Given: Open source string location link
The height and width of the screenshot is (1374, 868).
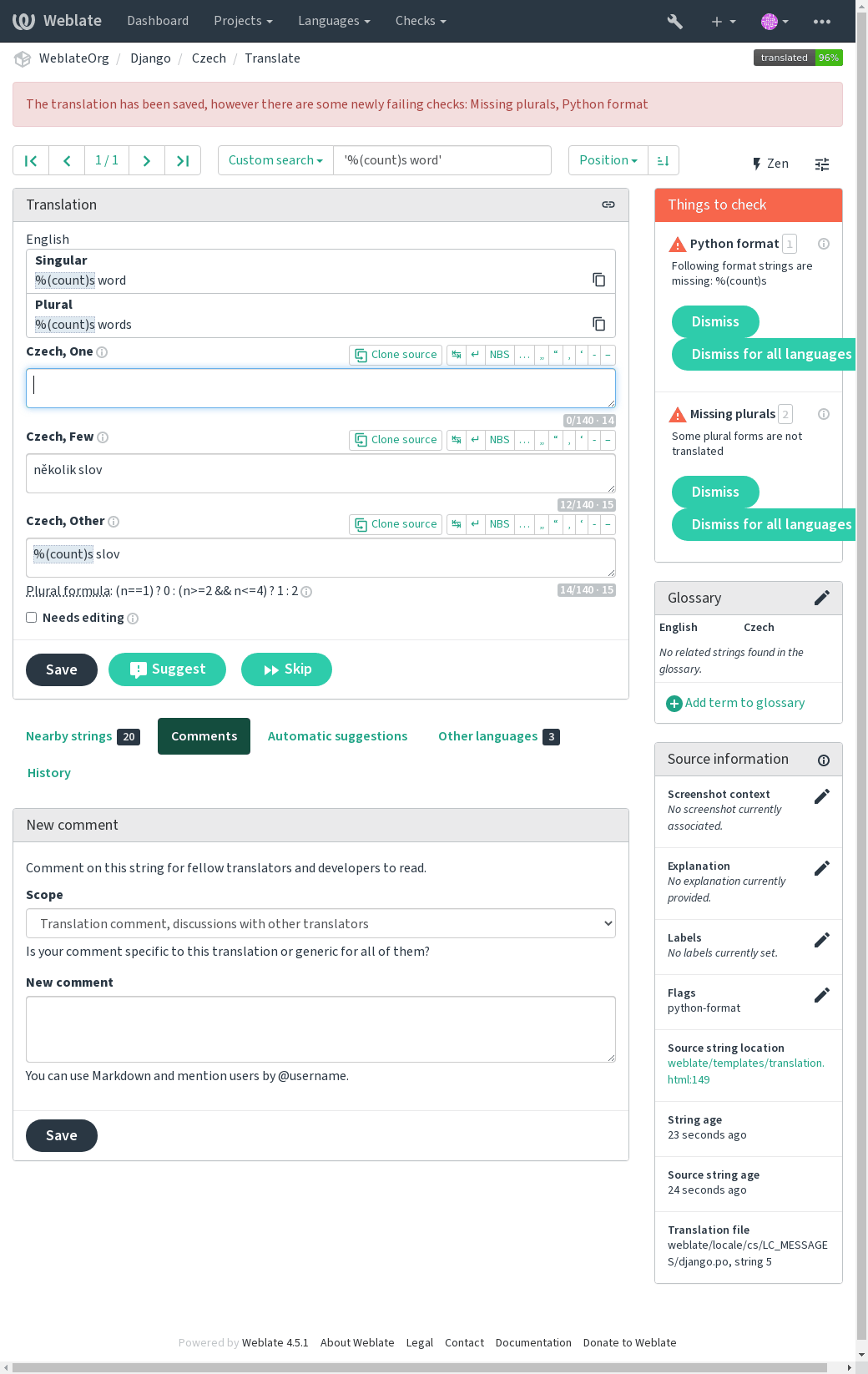Looking at the screenshot, I should 745,1071.
